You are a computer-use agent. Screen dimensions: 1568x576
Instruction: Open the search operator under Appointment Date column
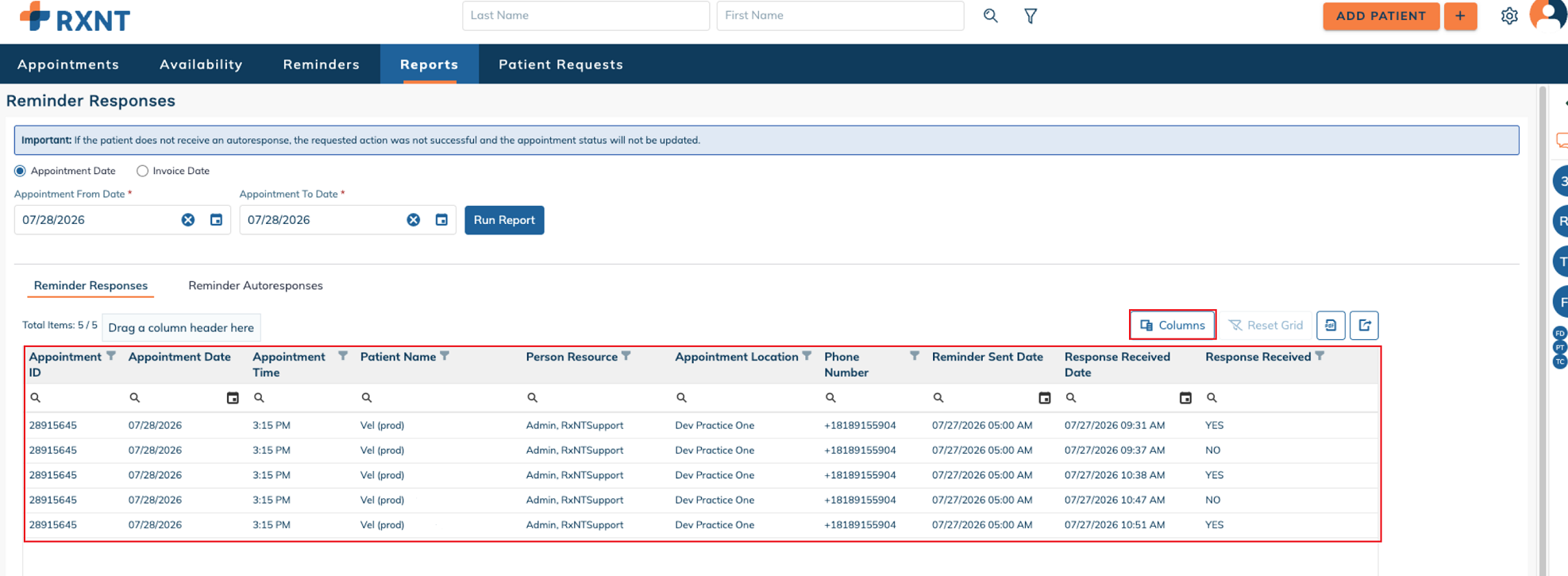(x=135, y=397)
